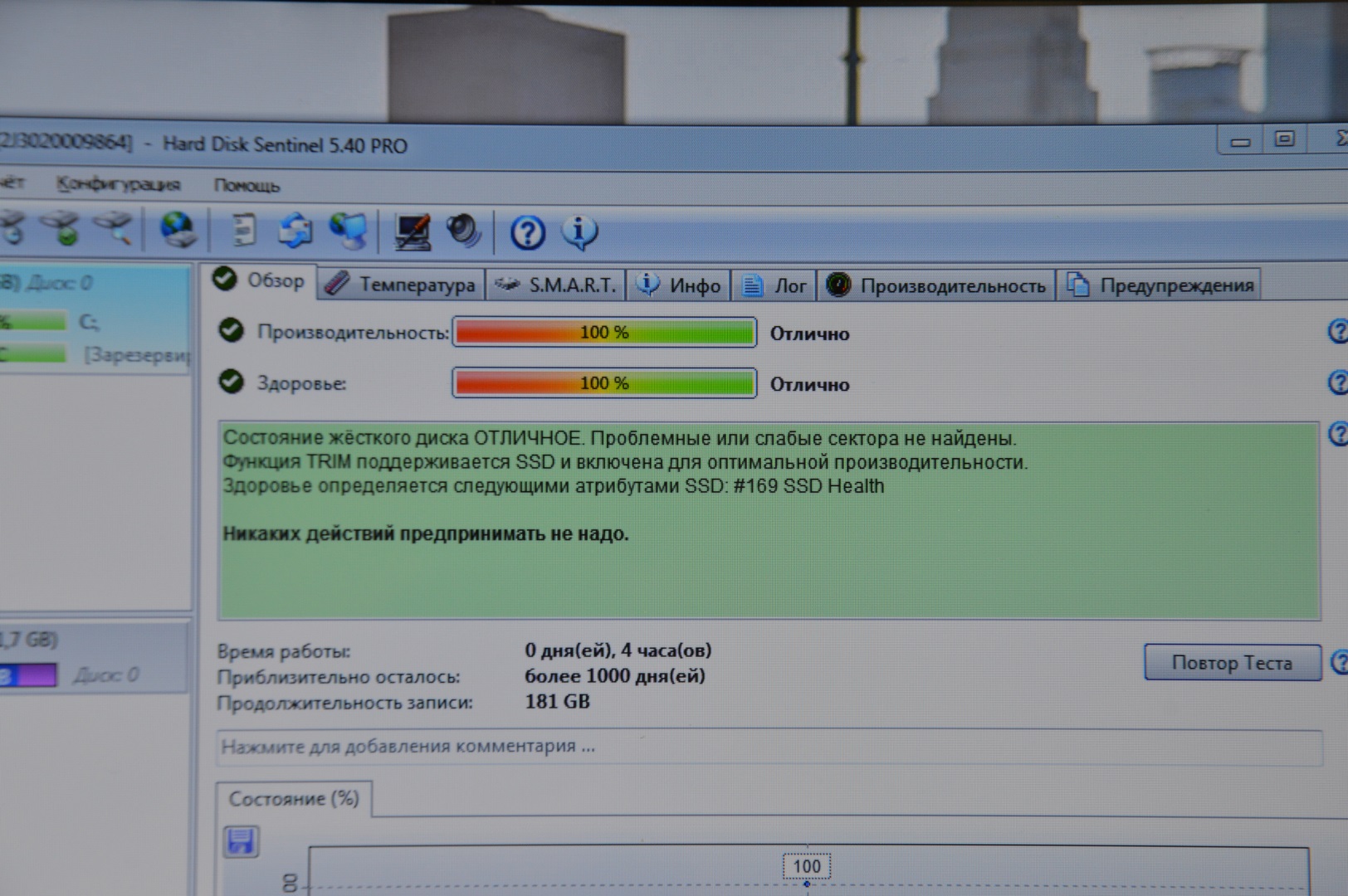Viewport: 1348px width, 896px height.
Task: Click the blue info bubble toolbar icon
Action: [579, 232]
